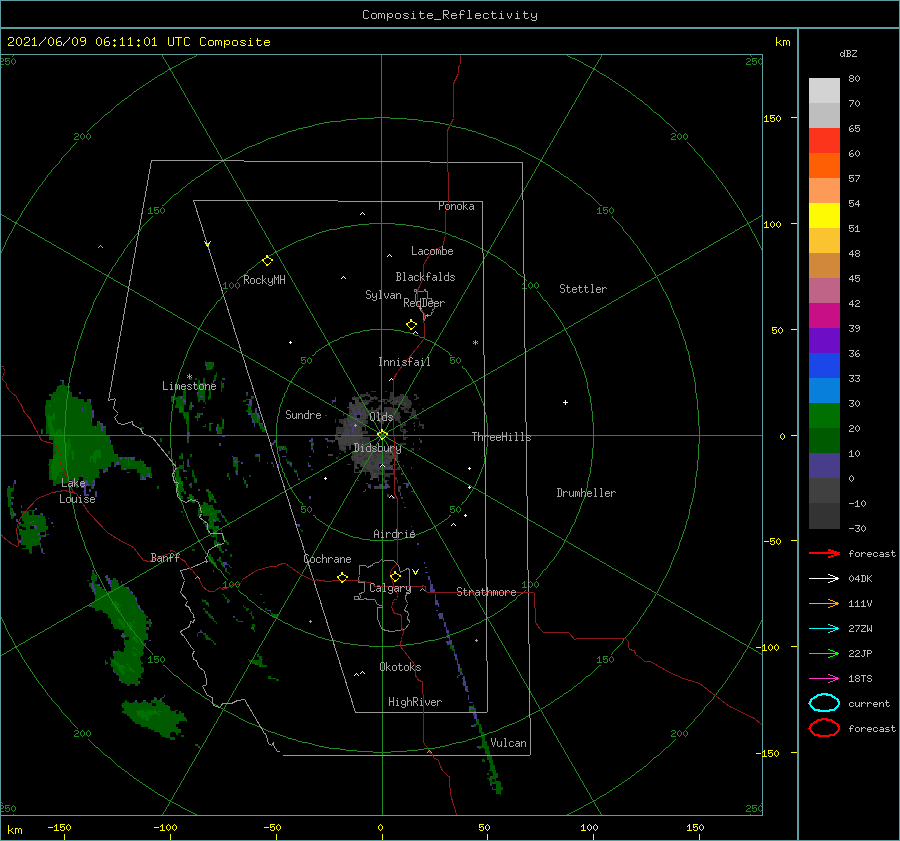Click the yellow diamond marker above Calgary label

(395, 576)
